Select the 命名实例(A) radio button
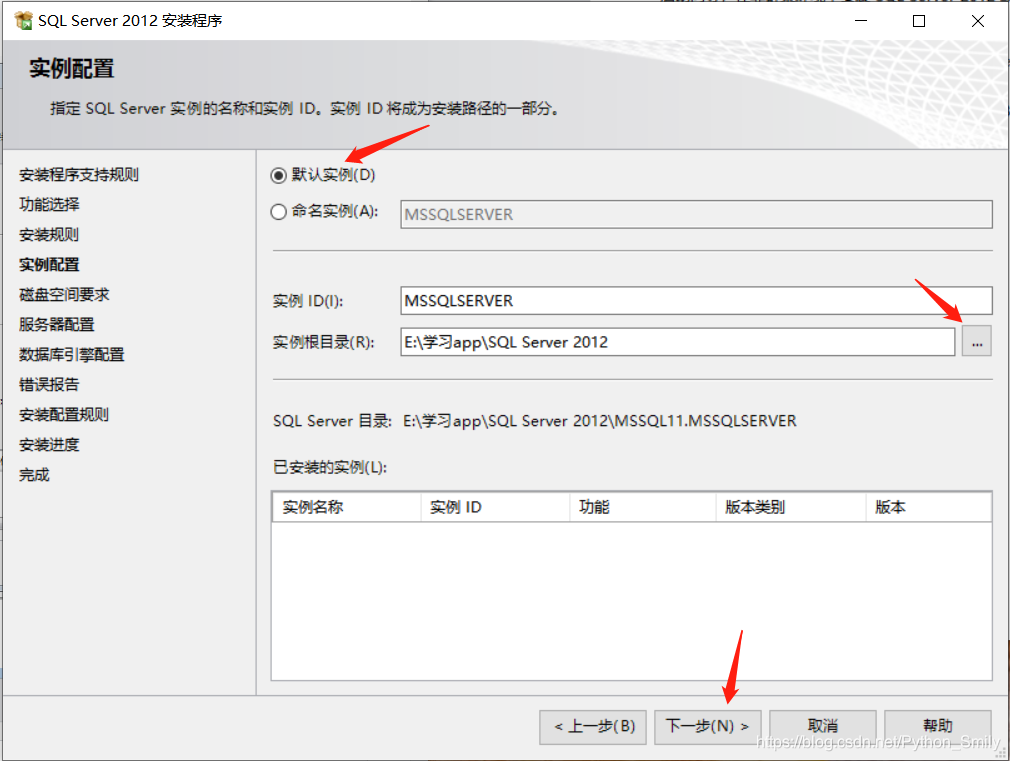 click(x=278, y=211)
